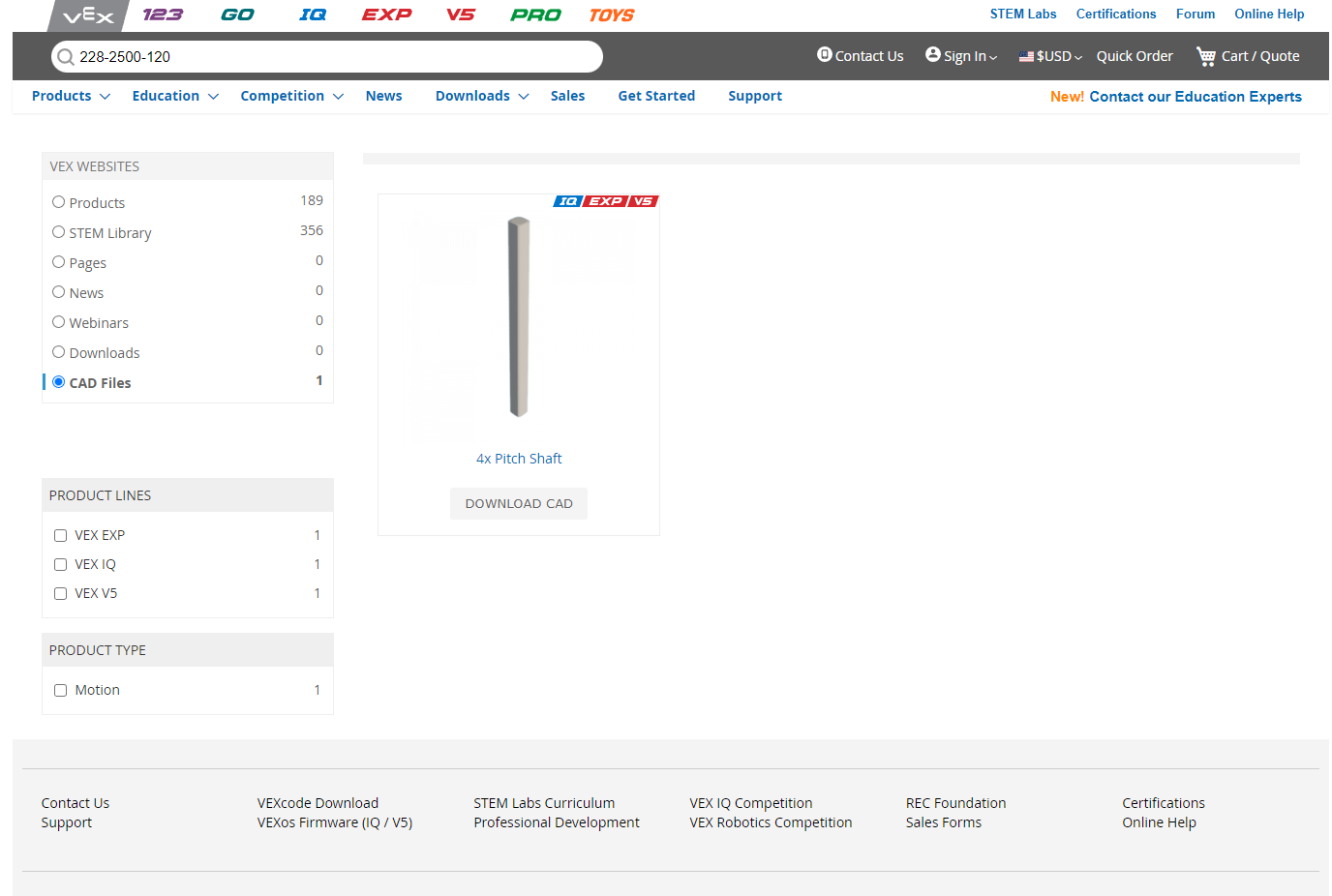Open Certifications top link
Image resolution: width=1332 pixels, height=896 pixels.
click(x=1116, y=14)
